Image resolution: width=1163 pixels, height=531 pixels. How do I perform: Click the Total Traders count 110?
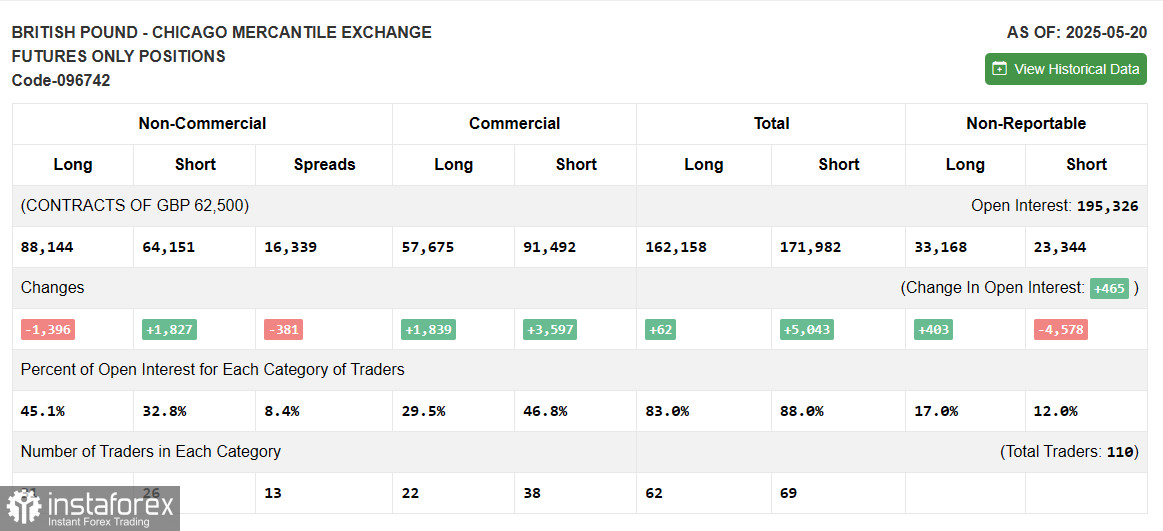click(1120, 452)
